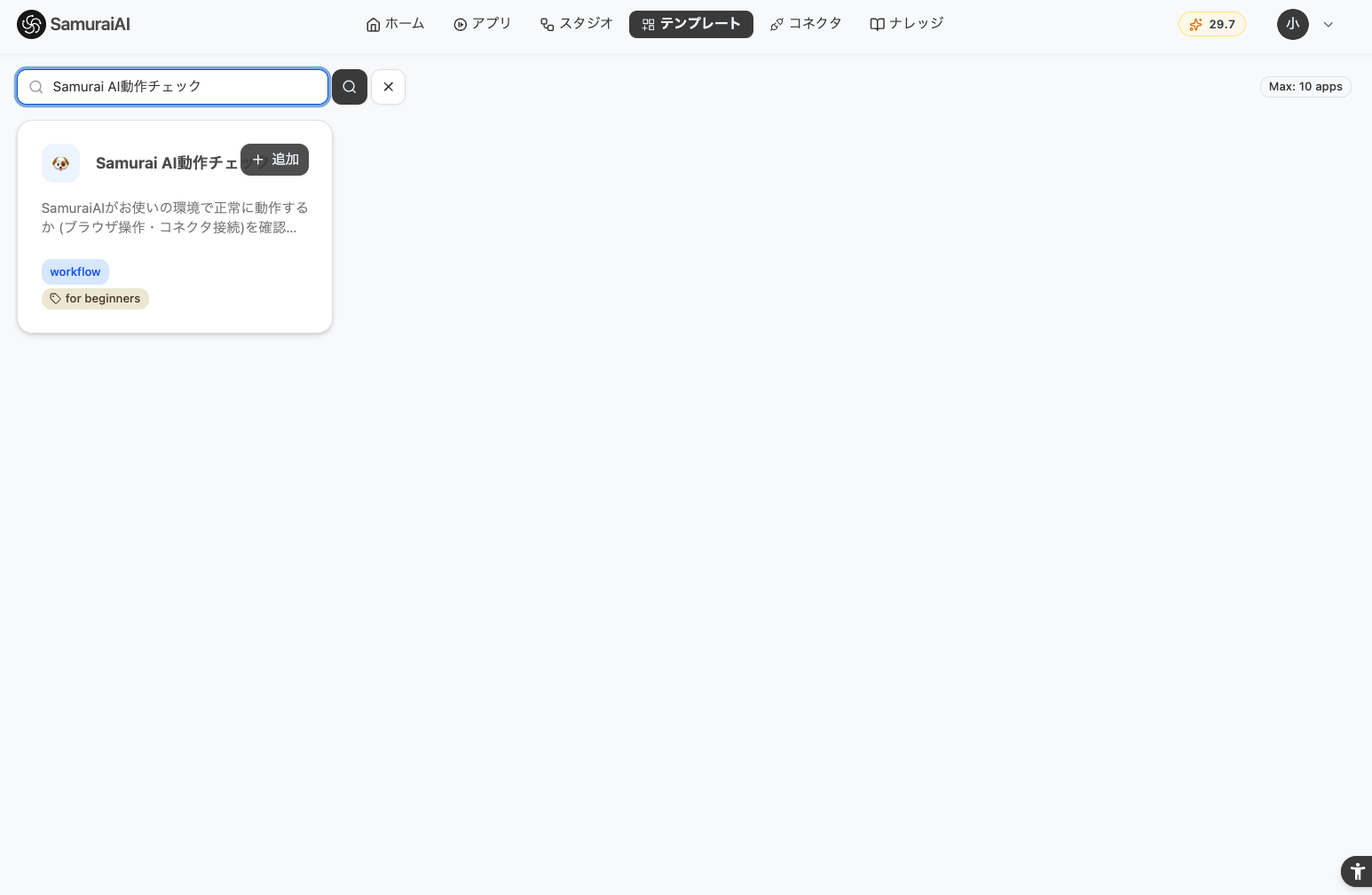Click the credits badge showing 29.7
This screenshot has height=895, width=1372.
pyautogui.click(x=1211, y=24)
